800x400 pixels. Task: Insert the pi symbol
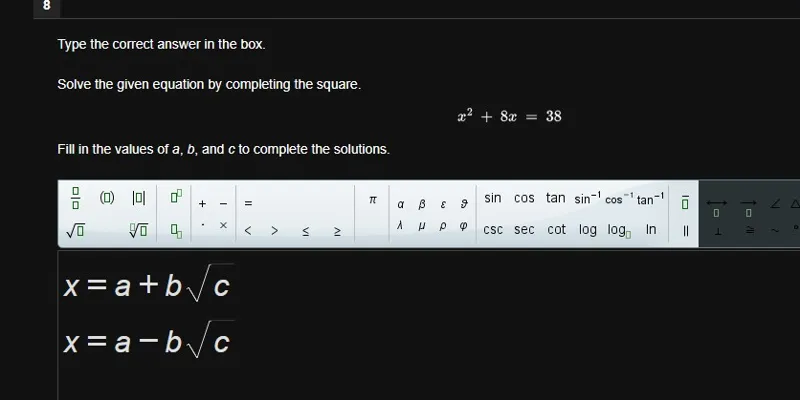(x=372, y=199)
